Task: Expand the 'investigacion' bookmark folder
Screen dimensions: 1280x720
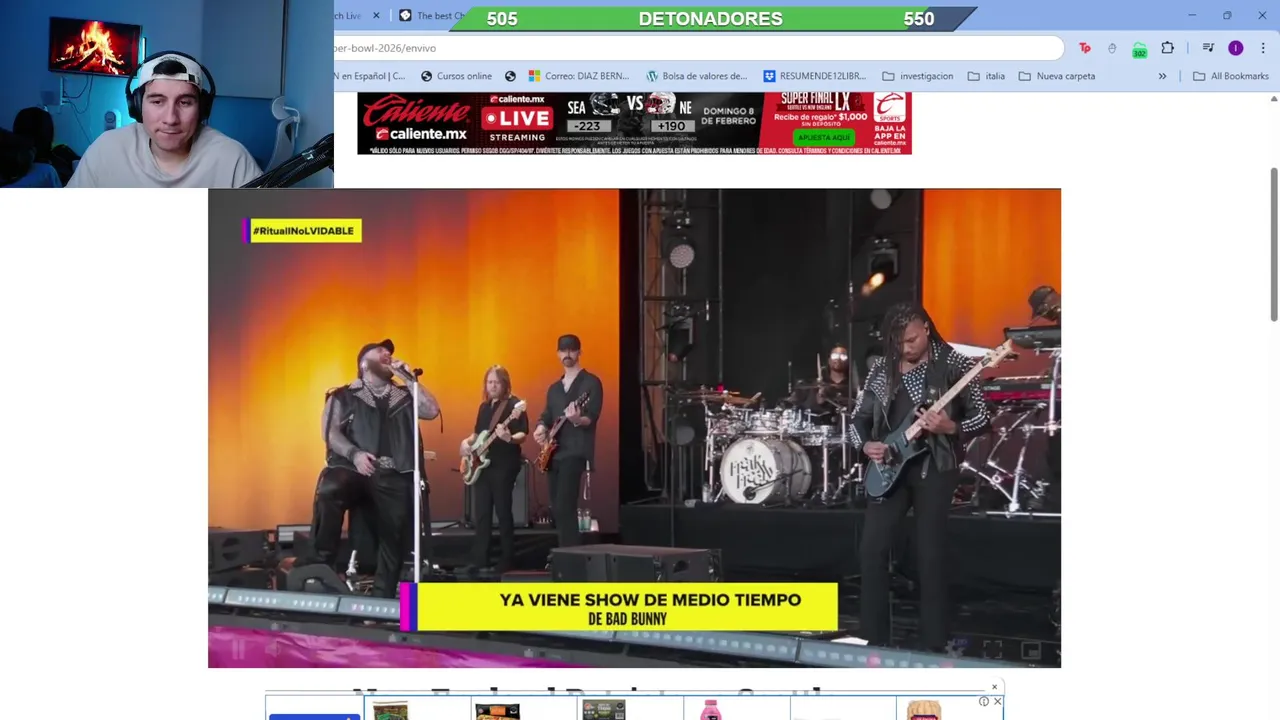Action: pos(917,76)
